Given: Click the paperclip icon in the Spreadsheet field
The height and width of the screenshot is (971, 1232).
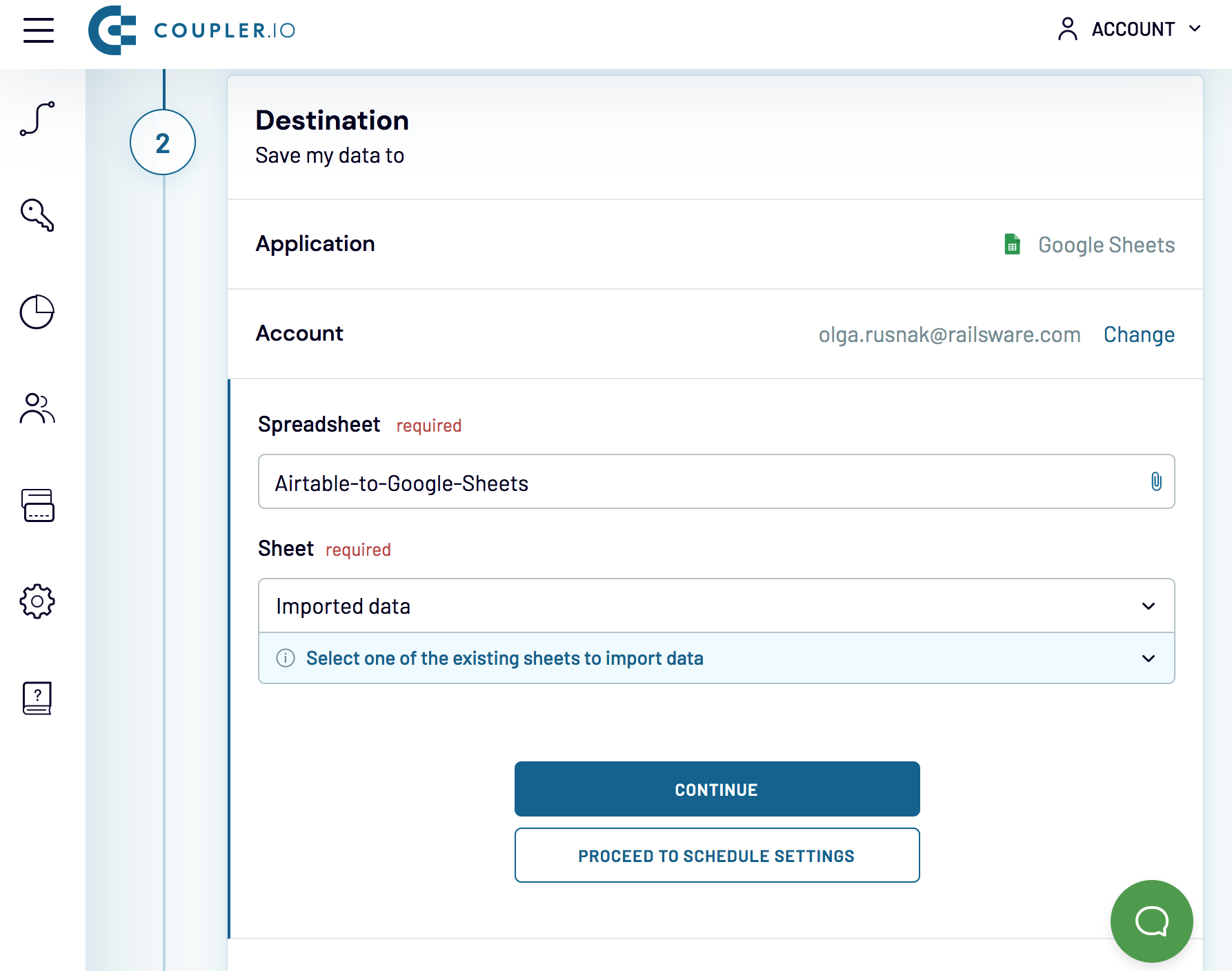Looking at the screenshot, I should tap(1155, 481).
